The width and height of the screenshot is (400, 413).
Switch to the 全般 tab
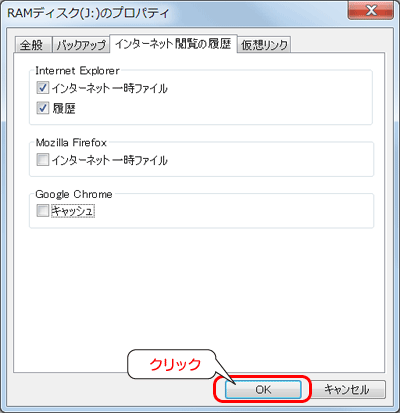(x=33, y=44)
